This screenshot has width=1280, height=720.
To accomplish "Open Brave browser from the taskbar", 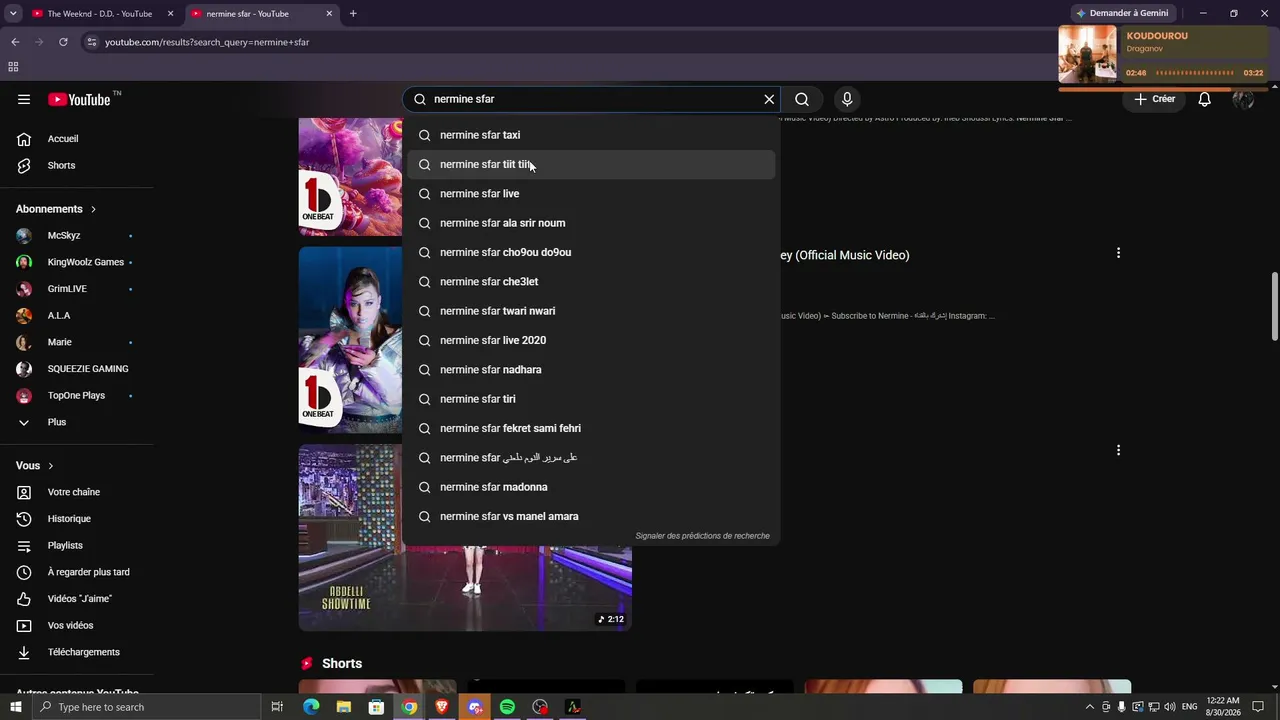I will coord(442,707).
